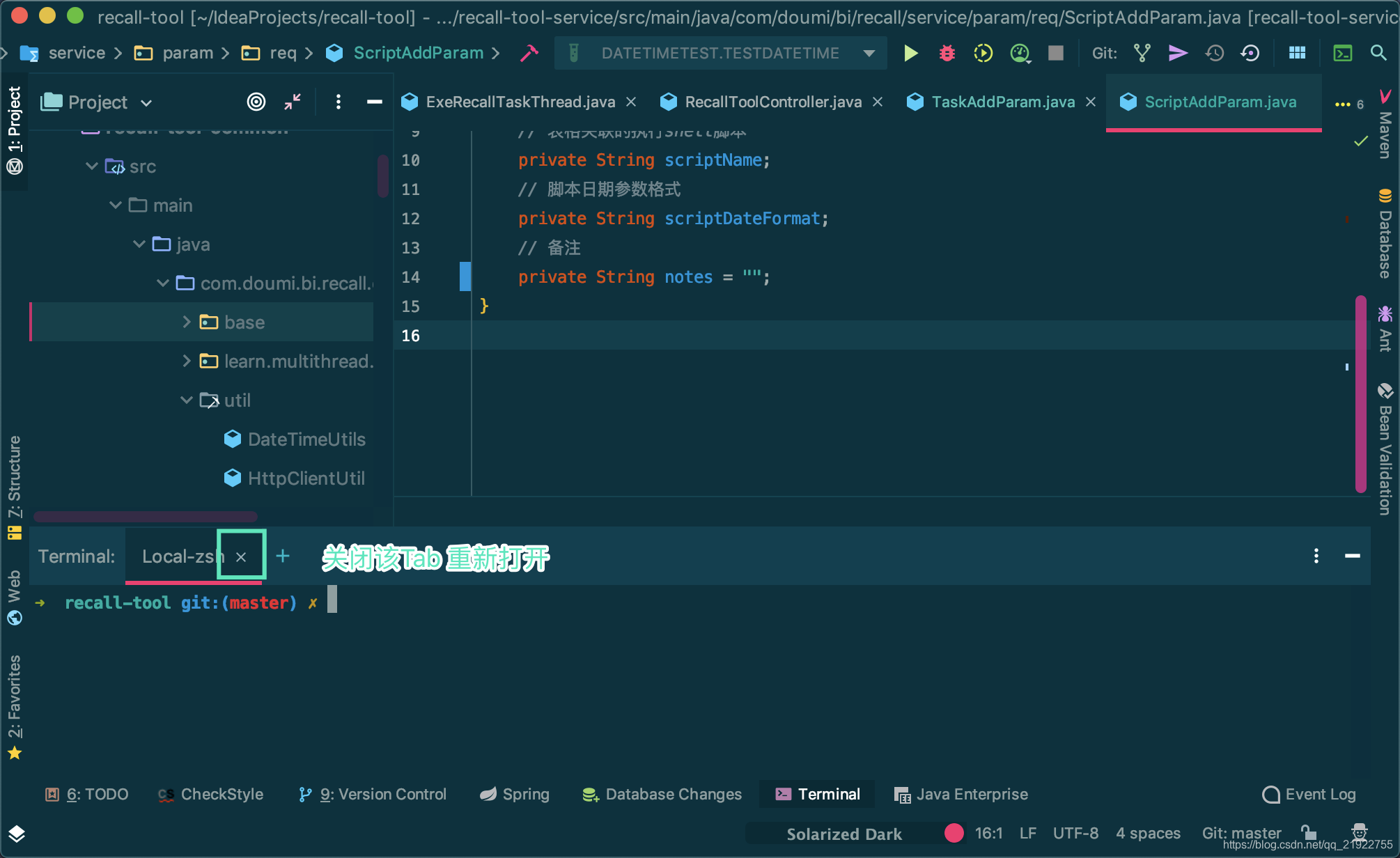The image size is (1400, 858).
Task: Open the Ant tool window
Action: coord(1385,328)
